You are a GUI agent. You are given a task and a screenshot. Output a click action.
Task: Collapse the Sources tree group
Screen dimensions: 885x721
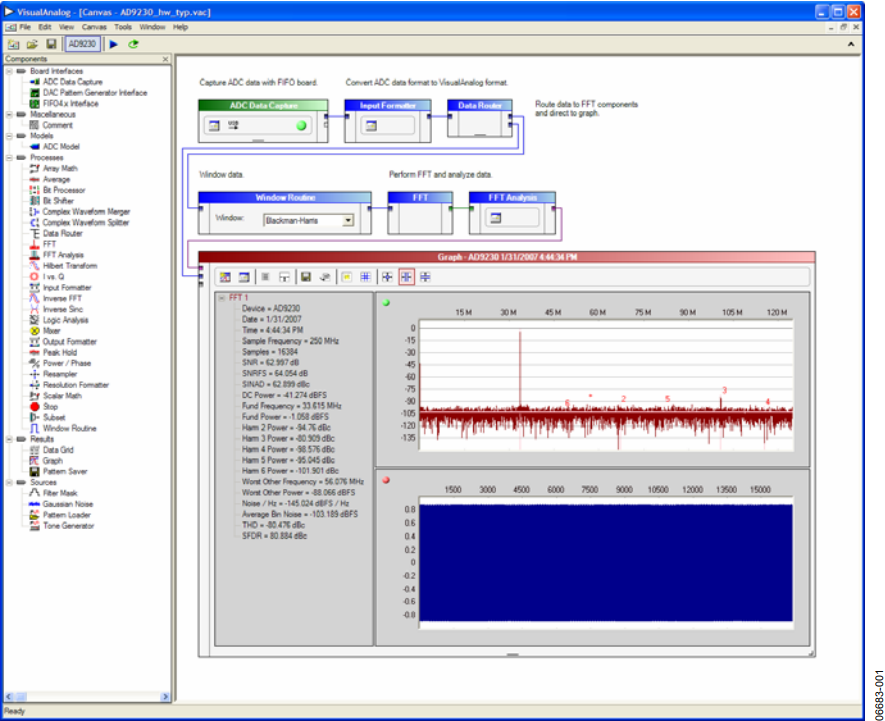tap(9, 482)
